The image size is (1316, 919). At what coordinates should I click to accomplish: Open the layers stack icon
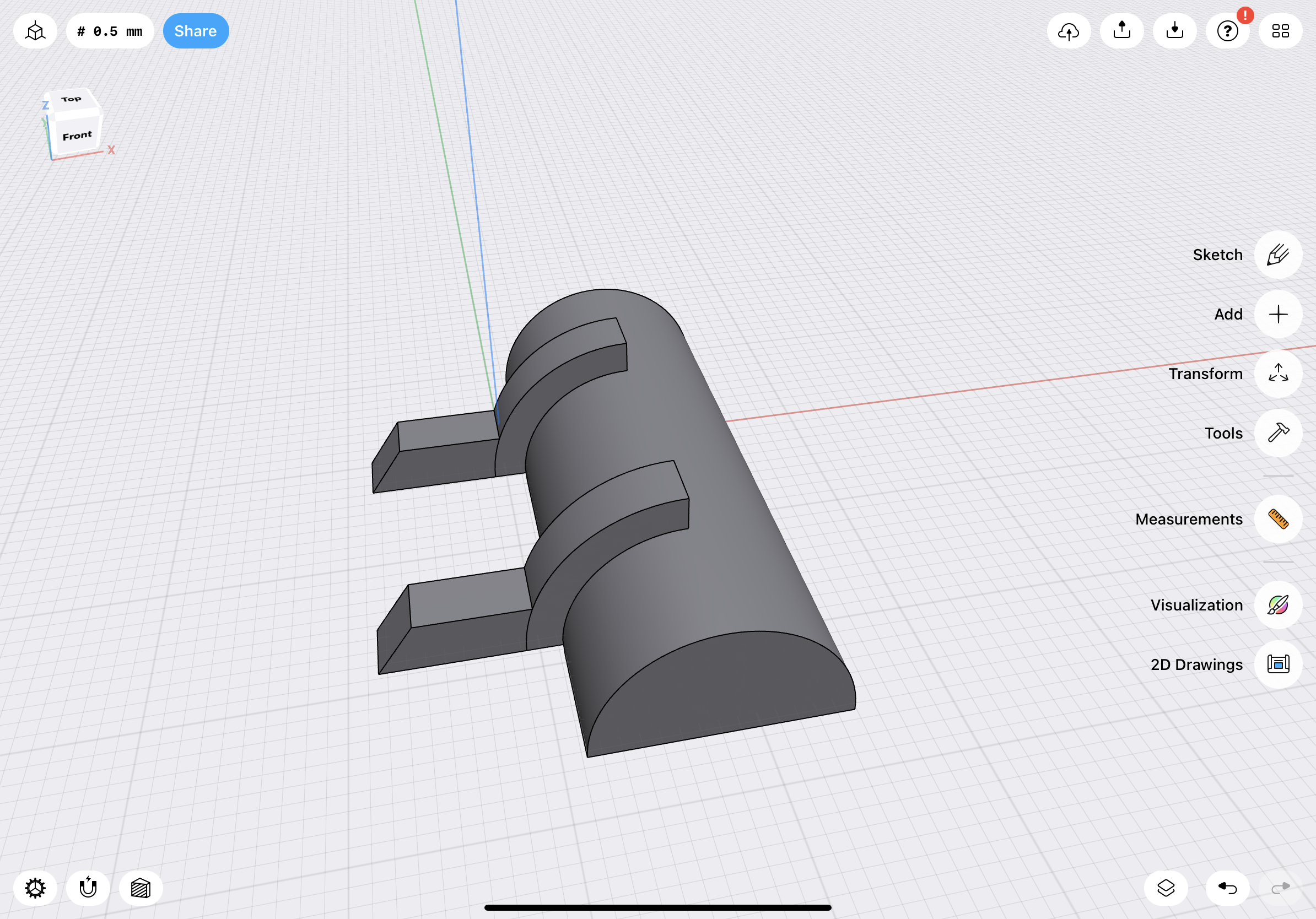[1165, 888]
